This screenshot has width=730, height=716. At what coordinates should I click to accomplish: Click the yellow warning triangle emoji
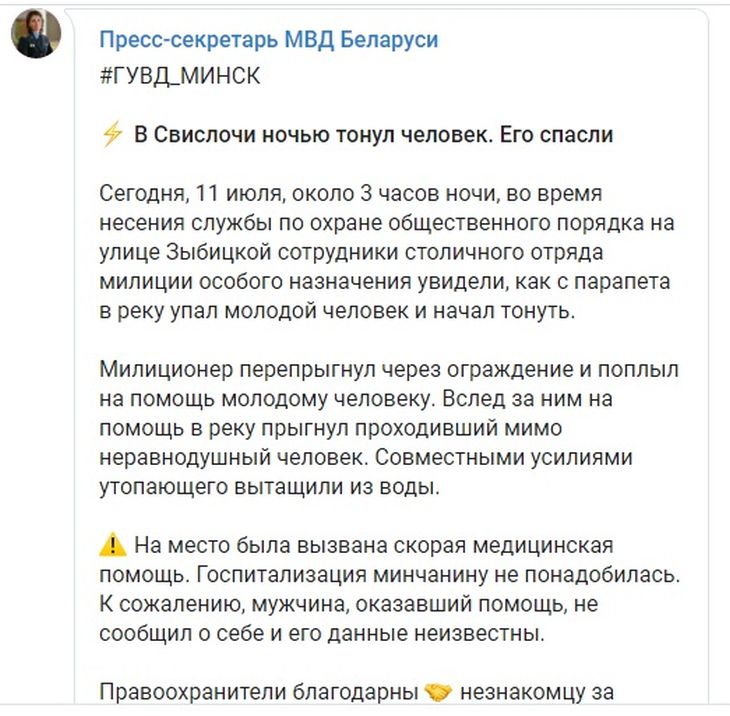point(111,546)
